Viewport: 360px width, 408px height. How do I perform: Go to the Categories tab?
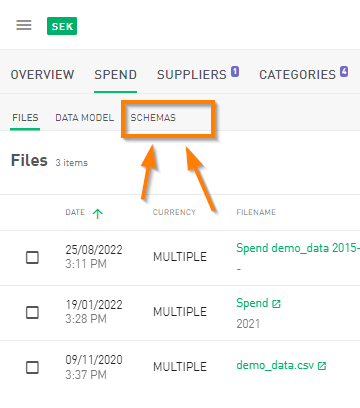[x=297, y=75]
